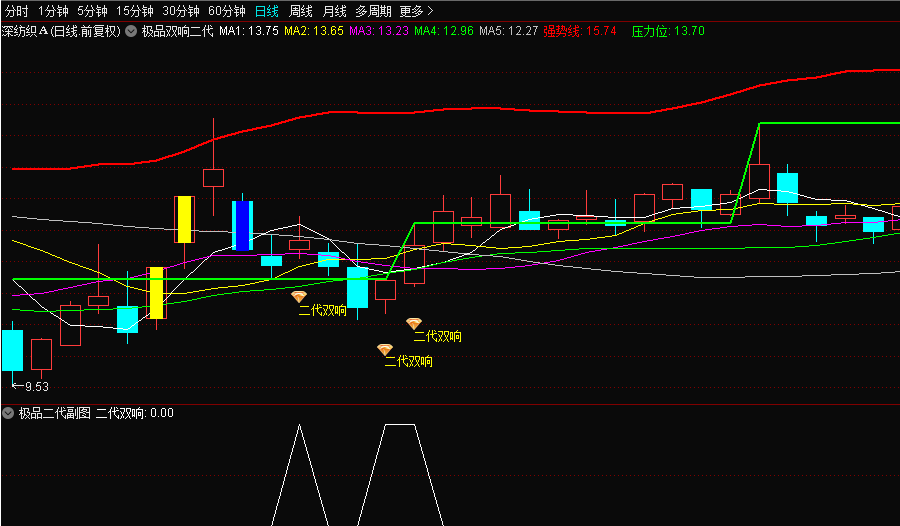Click the MA1: 13.75 value

pyautogui.click(x=249, y=31)
